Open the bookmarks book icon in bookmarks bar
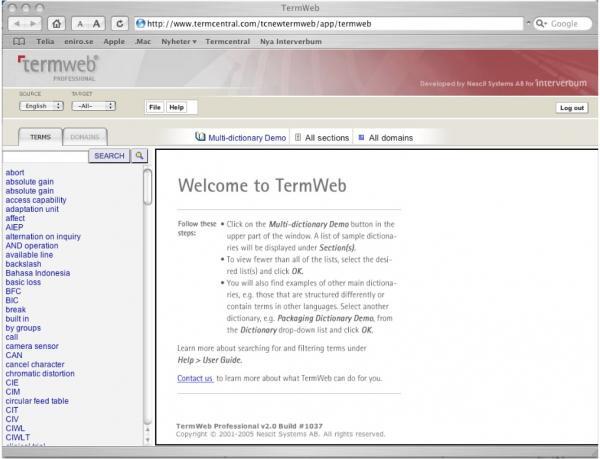This screenshot has width=600, height=459. click(19, 41)
